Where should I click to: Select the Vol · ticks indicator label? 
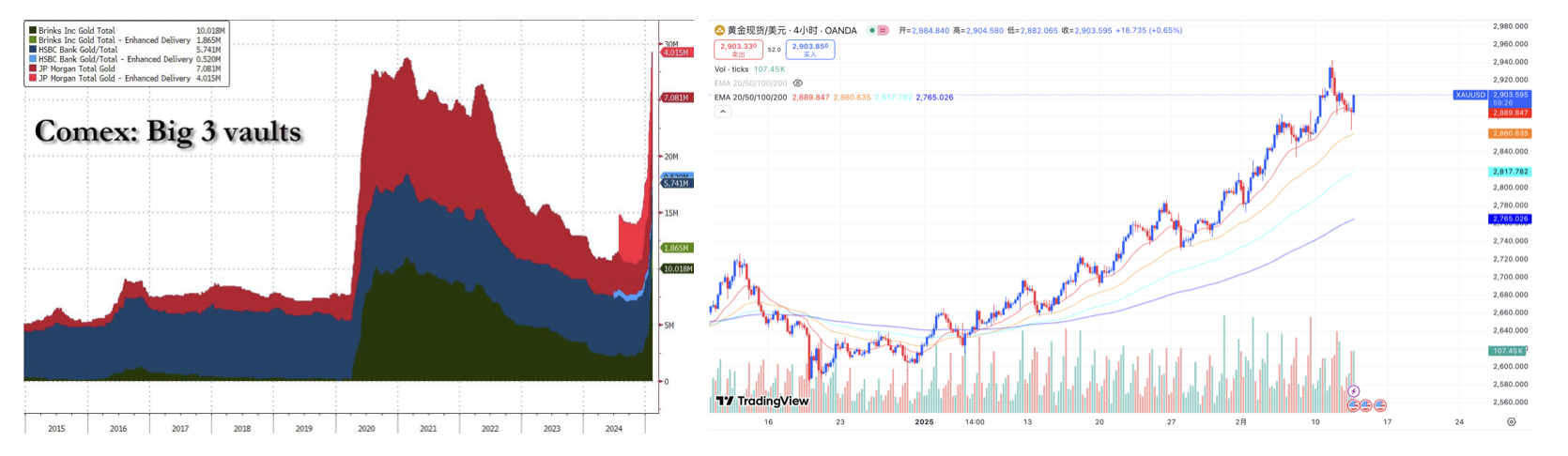tap(731, 69)
